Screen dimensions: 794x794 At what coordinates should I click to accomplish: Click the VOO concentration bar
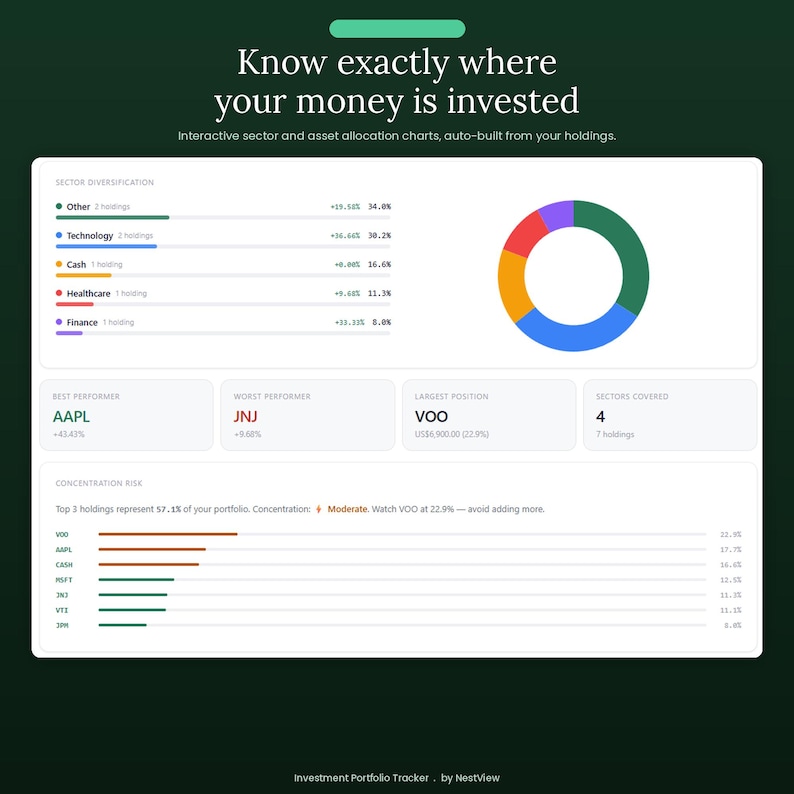pos(168,534)
